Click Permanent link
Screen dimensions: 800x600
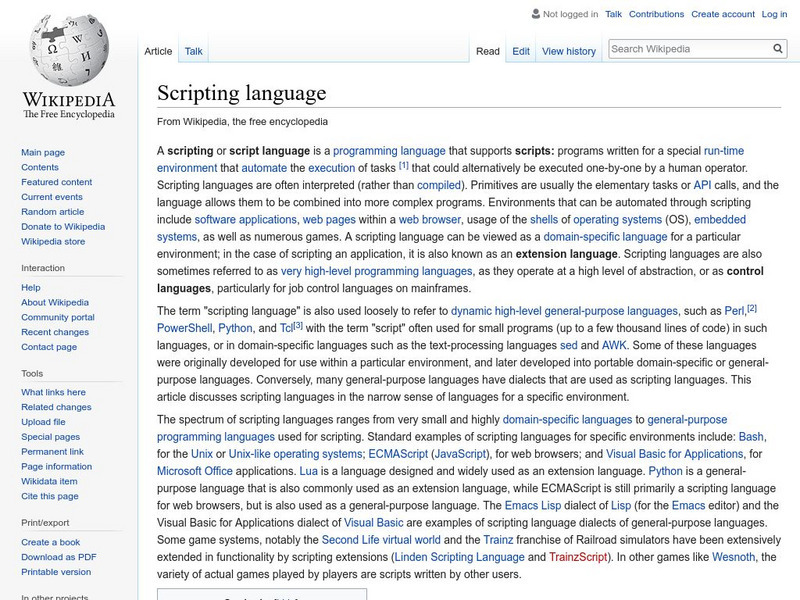52,452
